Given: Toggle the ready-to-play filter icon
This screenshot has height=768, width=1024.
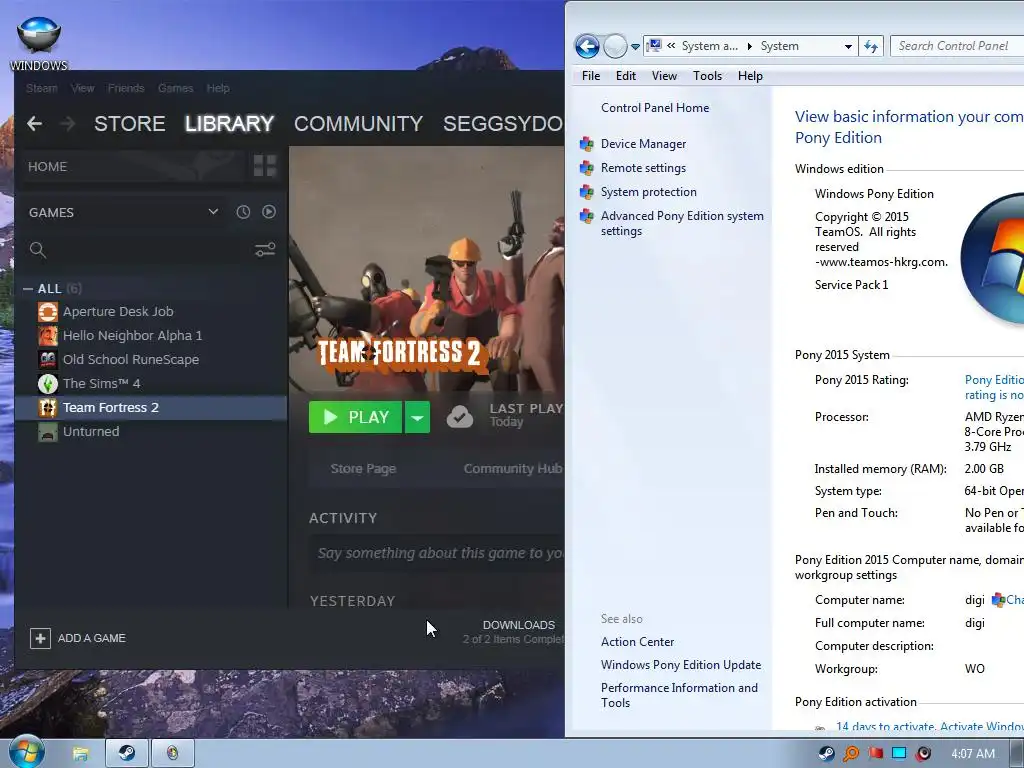Looking at the screenshot, I should click(x=269, y=212).
